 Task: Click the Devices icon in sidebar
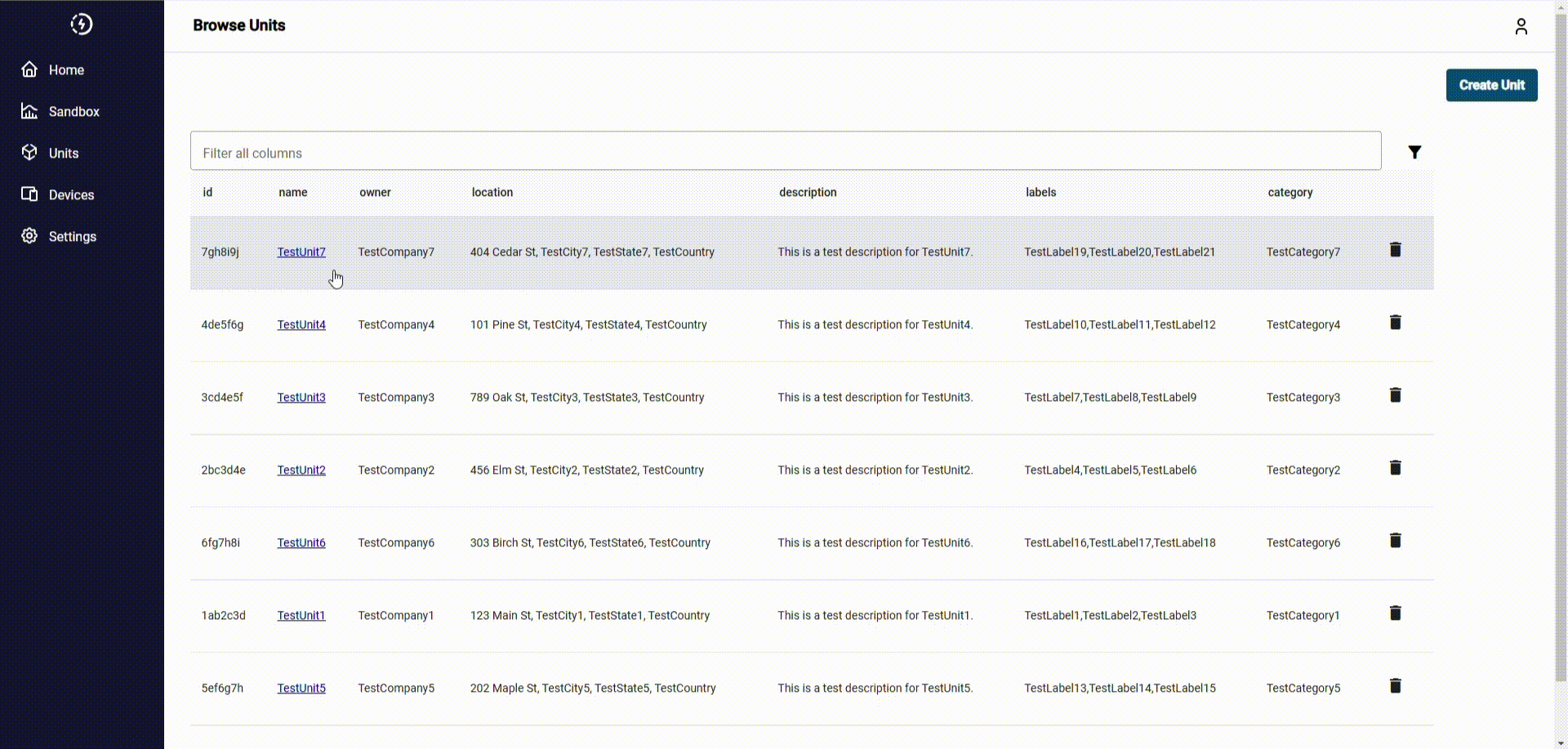[29, 194]
